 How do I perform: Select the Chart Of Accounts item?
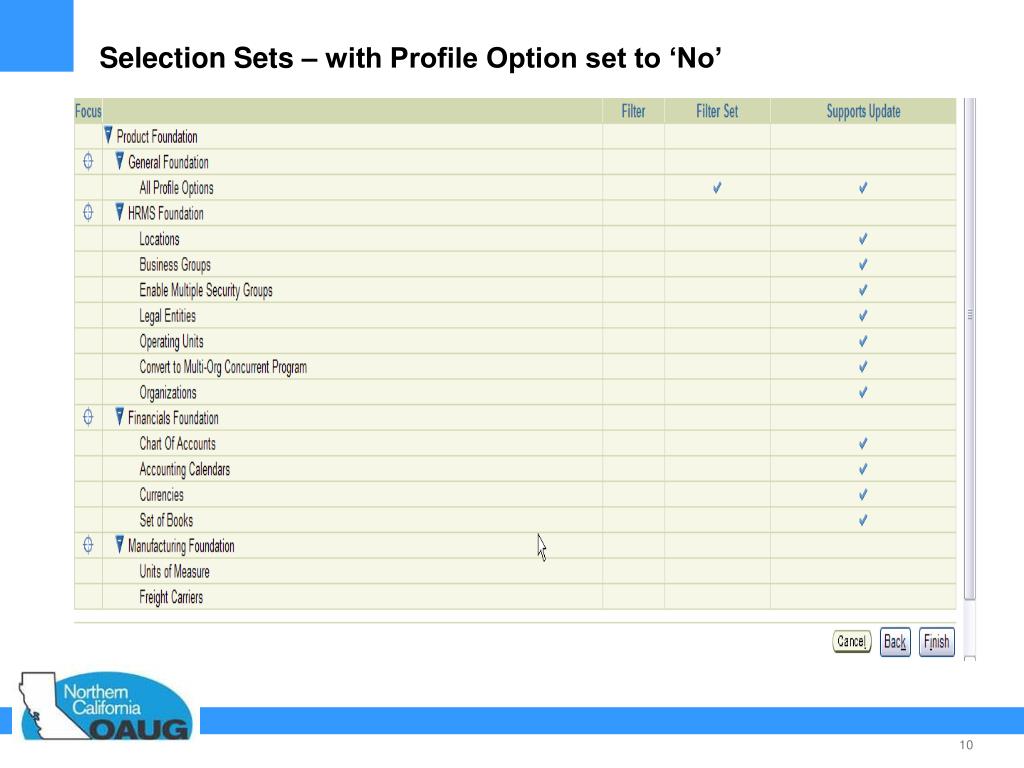coord(178,444)
